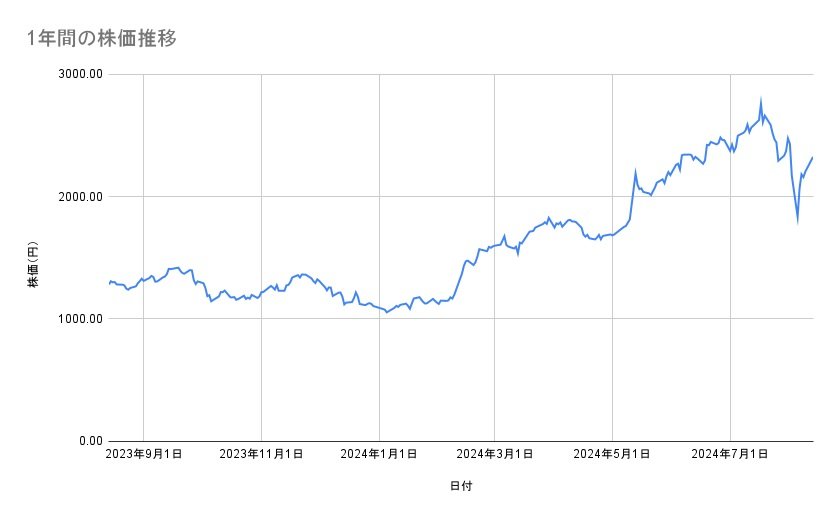Image resolution: width=839 pixels, height=519 pixels.
Task: Select the 2023年11月1日 date label
Action: click(261, 455)
